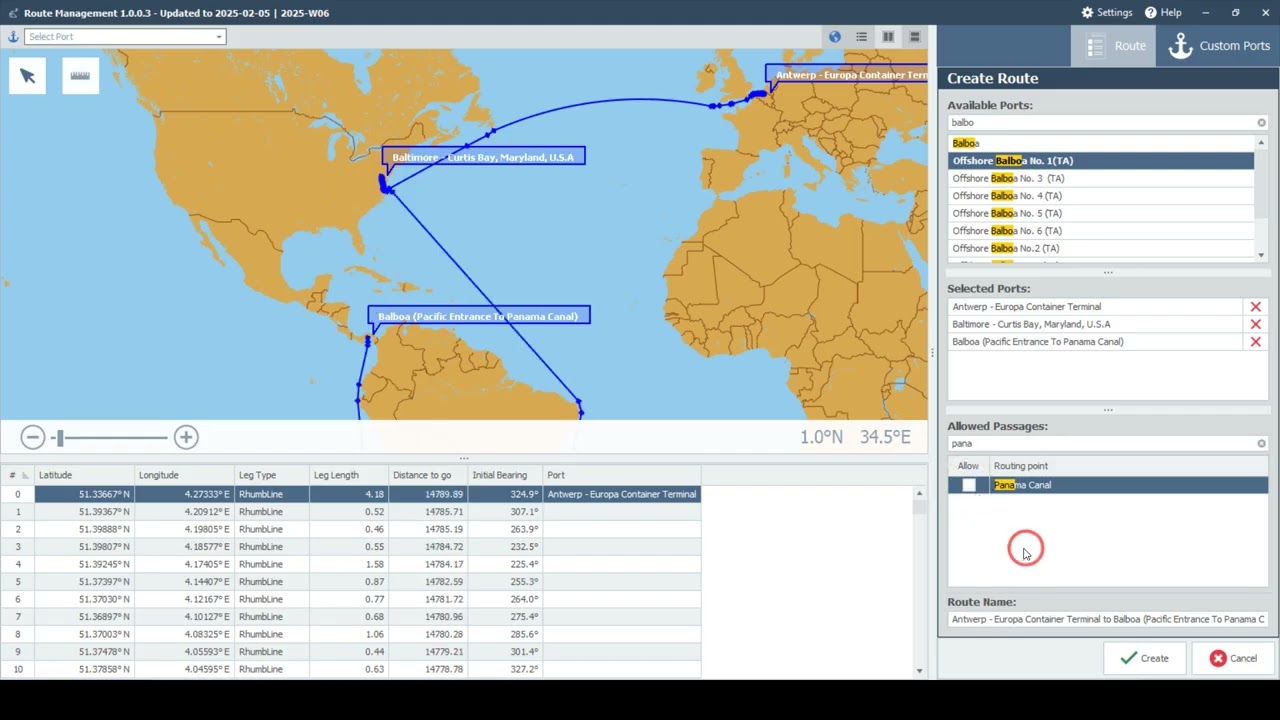Click Balboa Pacific Entrance map label

[479, 316]
